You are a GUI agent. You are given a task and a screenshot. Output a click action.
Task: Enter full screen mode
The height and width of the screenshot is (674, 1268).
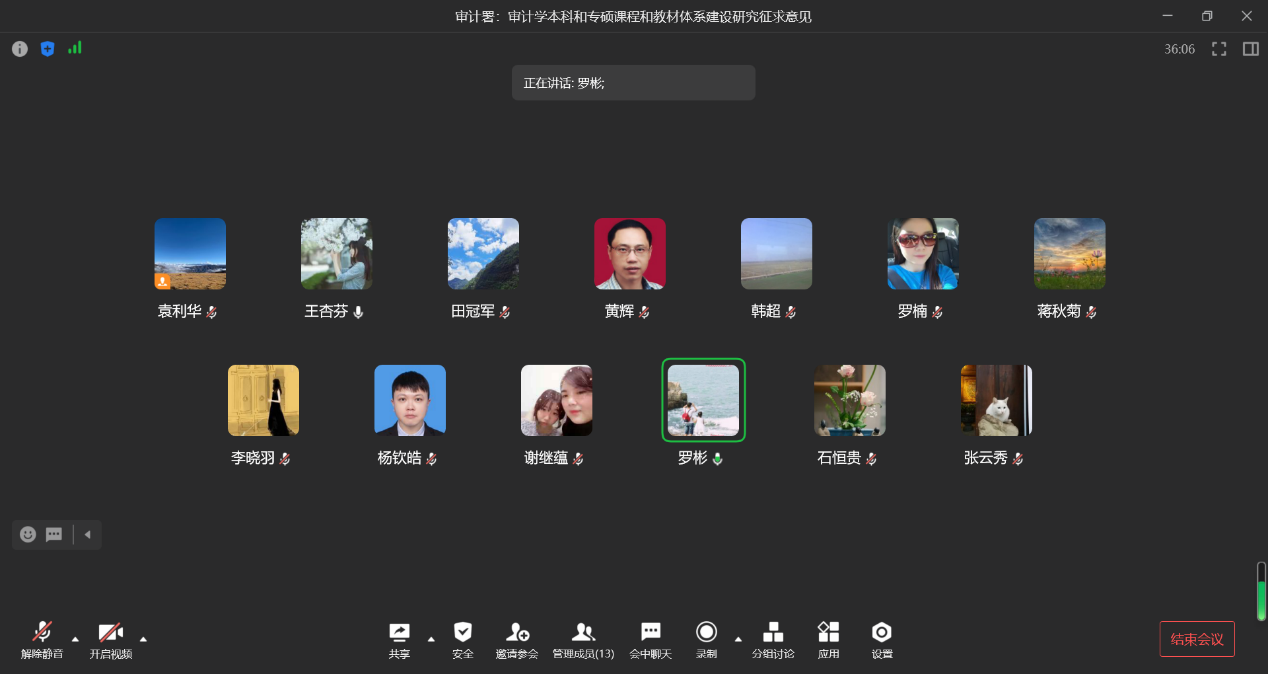pyautogui.click(x=1219, y=49)
